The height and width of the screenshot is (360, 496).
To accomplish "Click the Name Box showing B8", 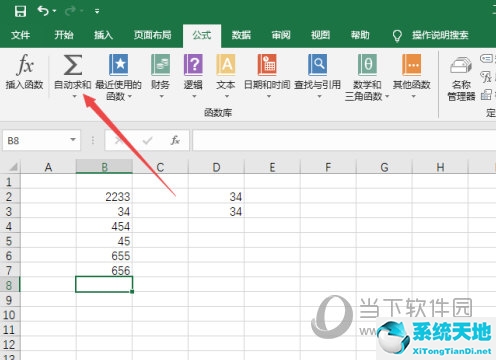I will tap(35, 140).
